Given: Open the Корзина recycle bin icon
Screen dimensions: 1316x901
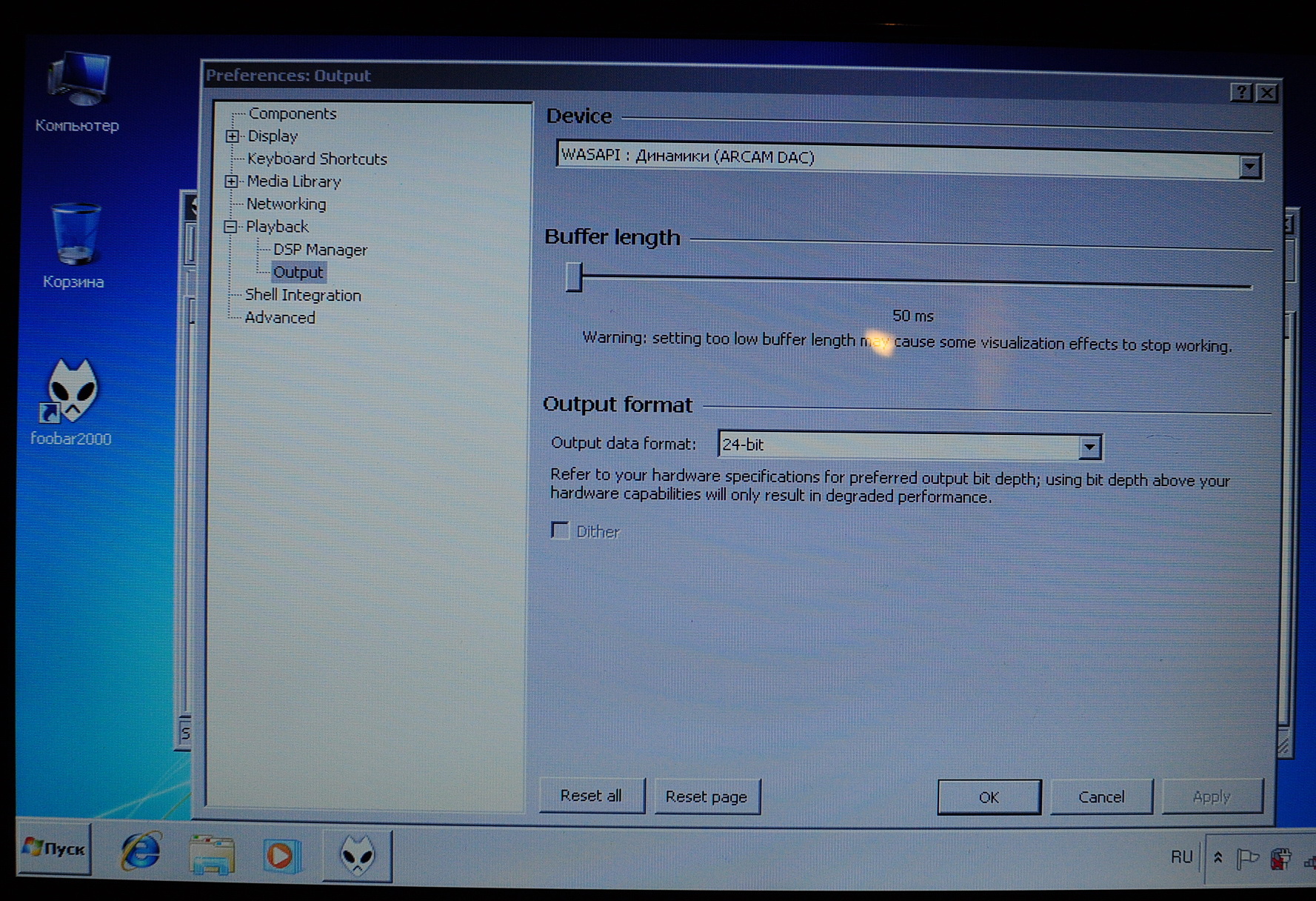Looking at the screenshot, I should pos(73,246).
